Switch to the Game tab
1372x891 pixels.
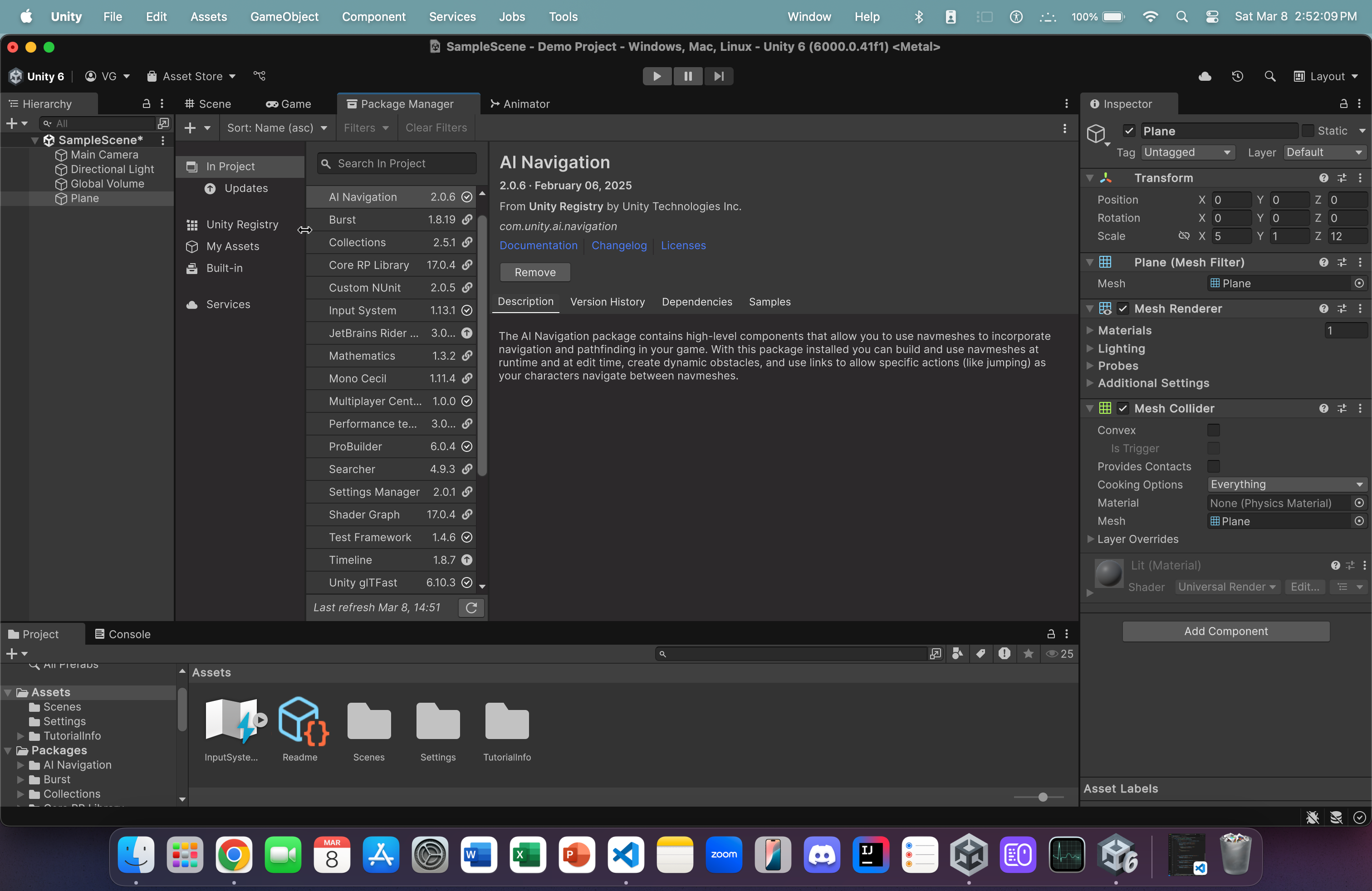(288, 104)
